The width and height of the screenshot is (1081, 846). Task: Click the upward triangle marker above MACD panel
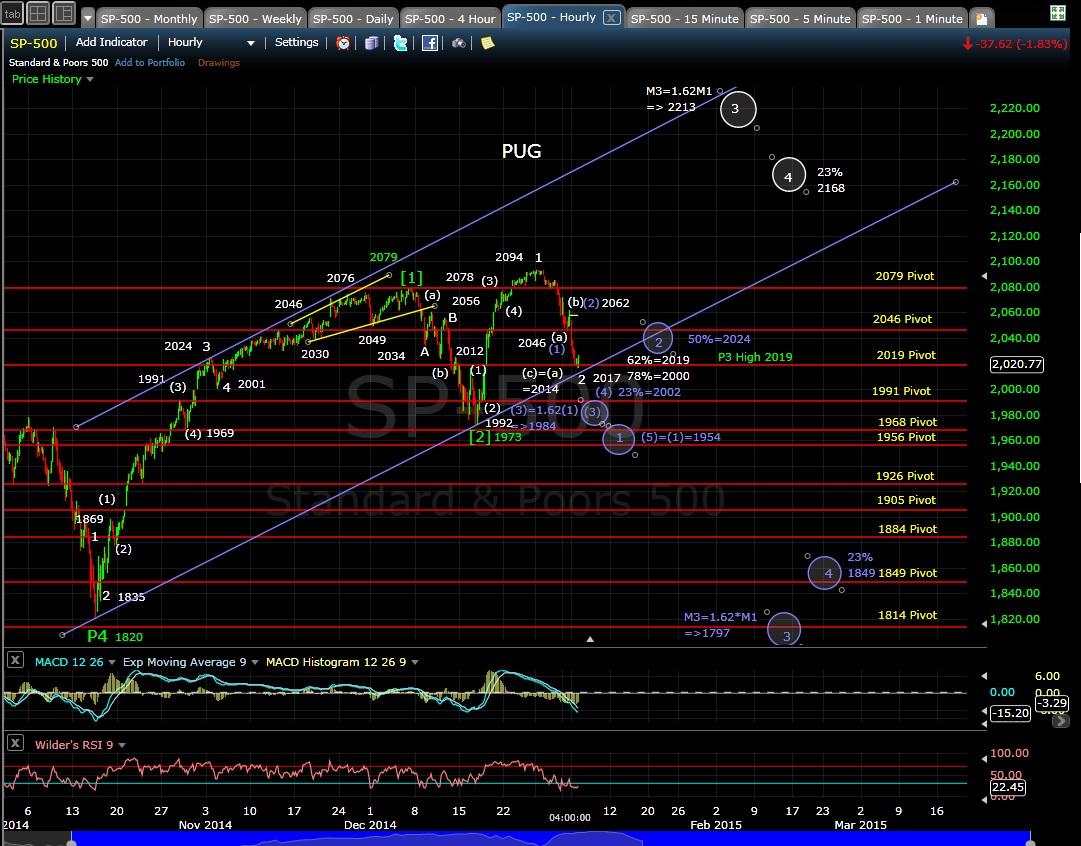pyautogui.click(x=590, y=640)
